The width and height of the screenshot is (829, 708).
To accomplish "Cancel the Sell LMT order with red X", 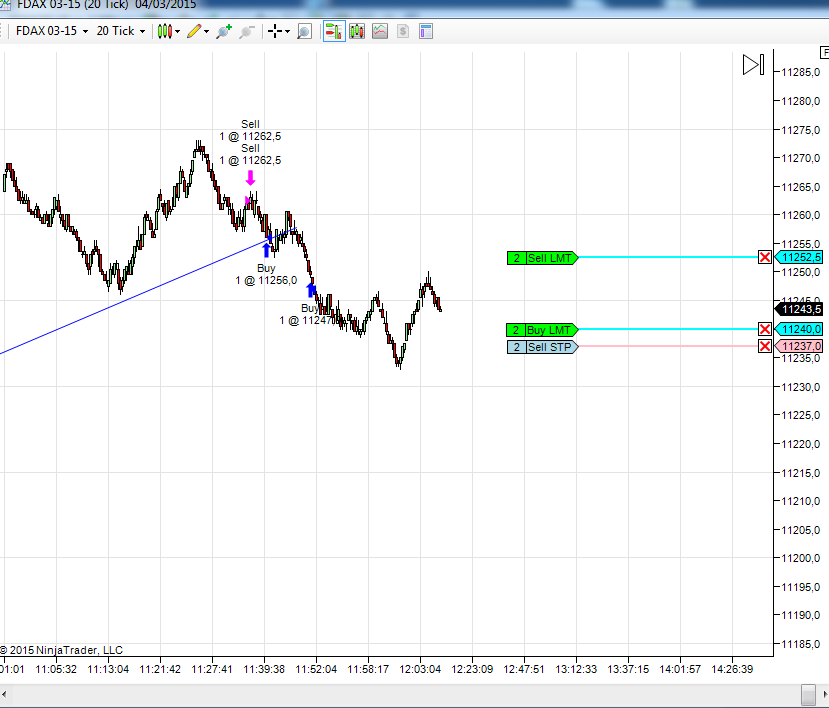I will pyautogui.click(x=764, y=258).
